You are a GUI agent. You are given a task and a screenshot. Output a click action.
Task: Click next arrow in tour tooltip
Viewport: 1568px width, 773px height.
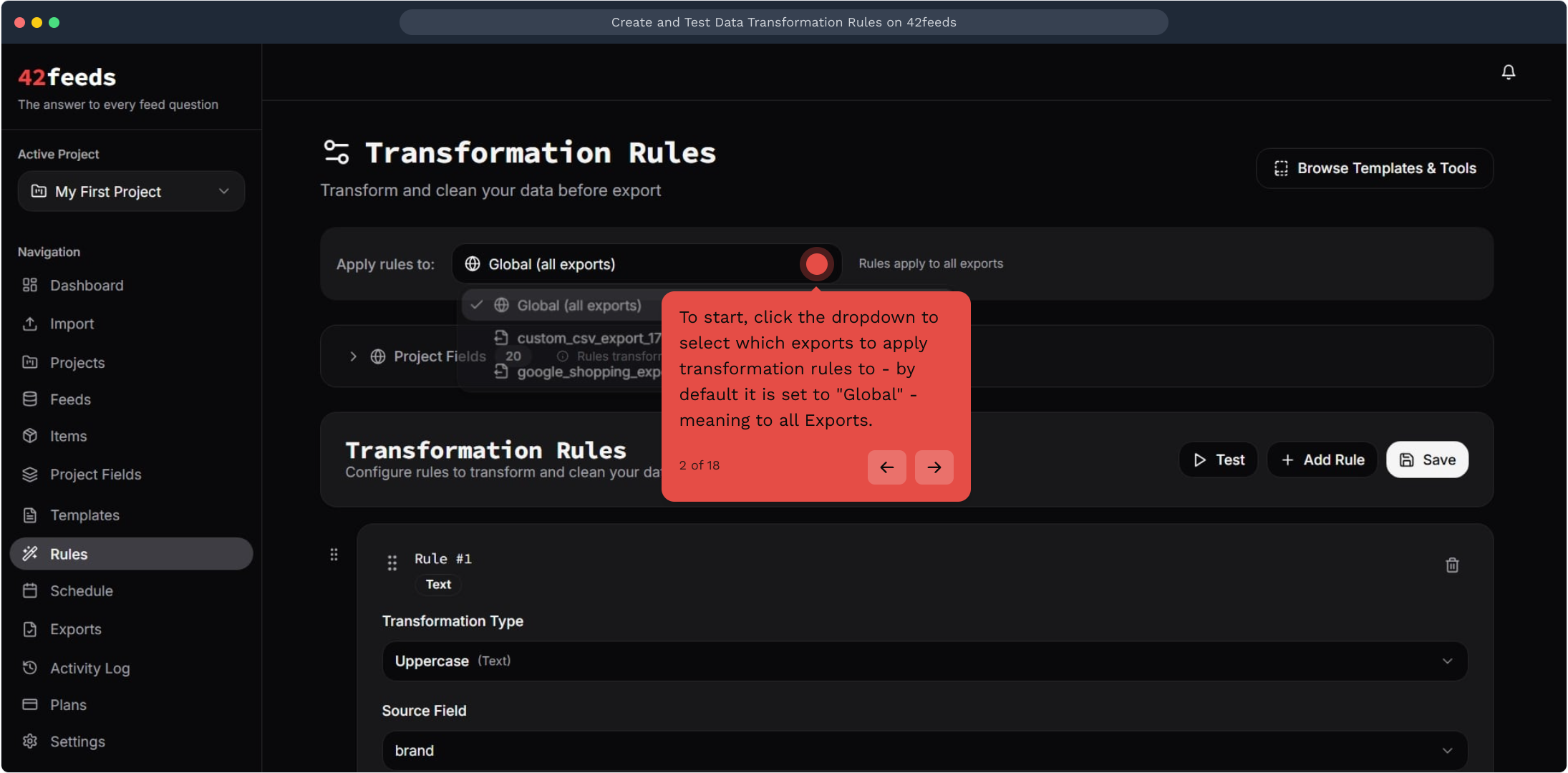pyautogui.click(x=934, y=467)
